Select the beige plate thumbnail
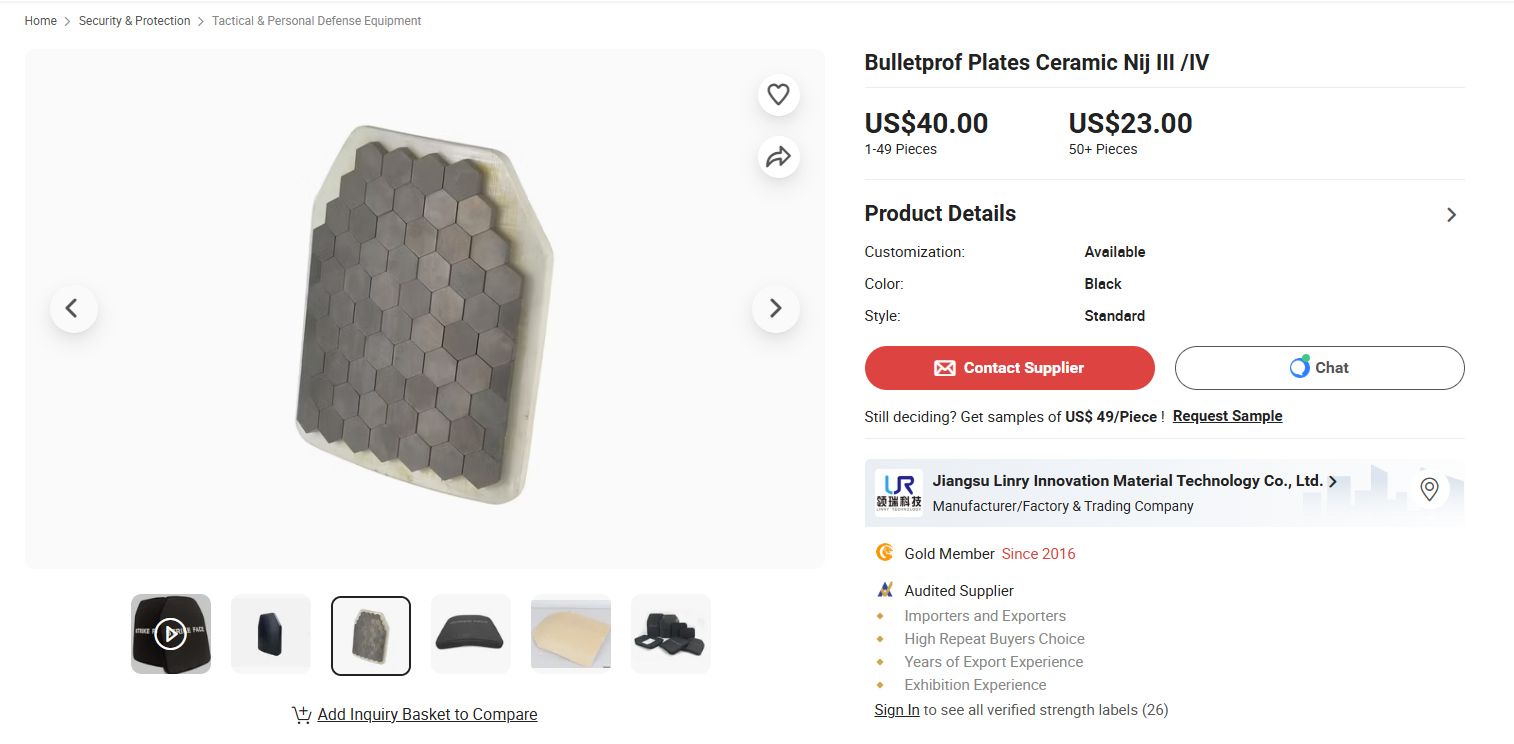 point(571,634)
